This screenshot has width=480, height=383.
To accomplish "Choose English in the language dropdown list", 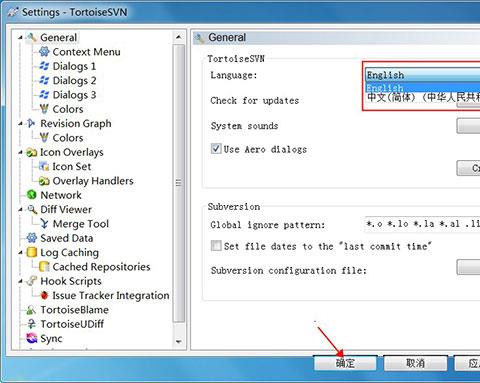I will [422, 88].
